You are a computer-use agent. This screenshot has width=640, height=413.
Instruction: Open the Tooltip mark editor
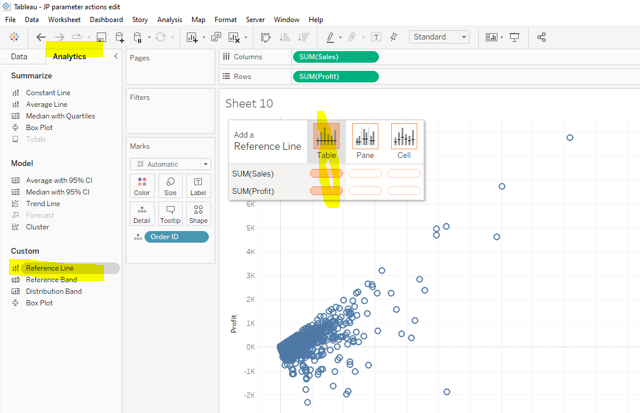click(x=170, y=214)
